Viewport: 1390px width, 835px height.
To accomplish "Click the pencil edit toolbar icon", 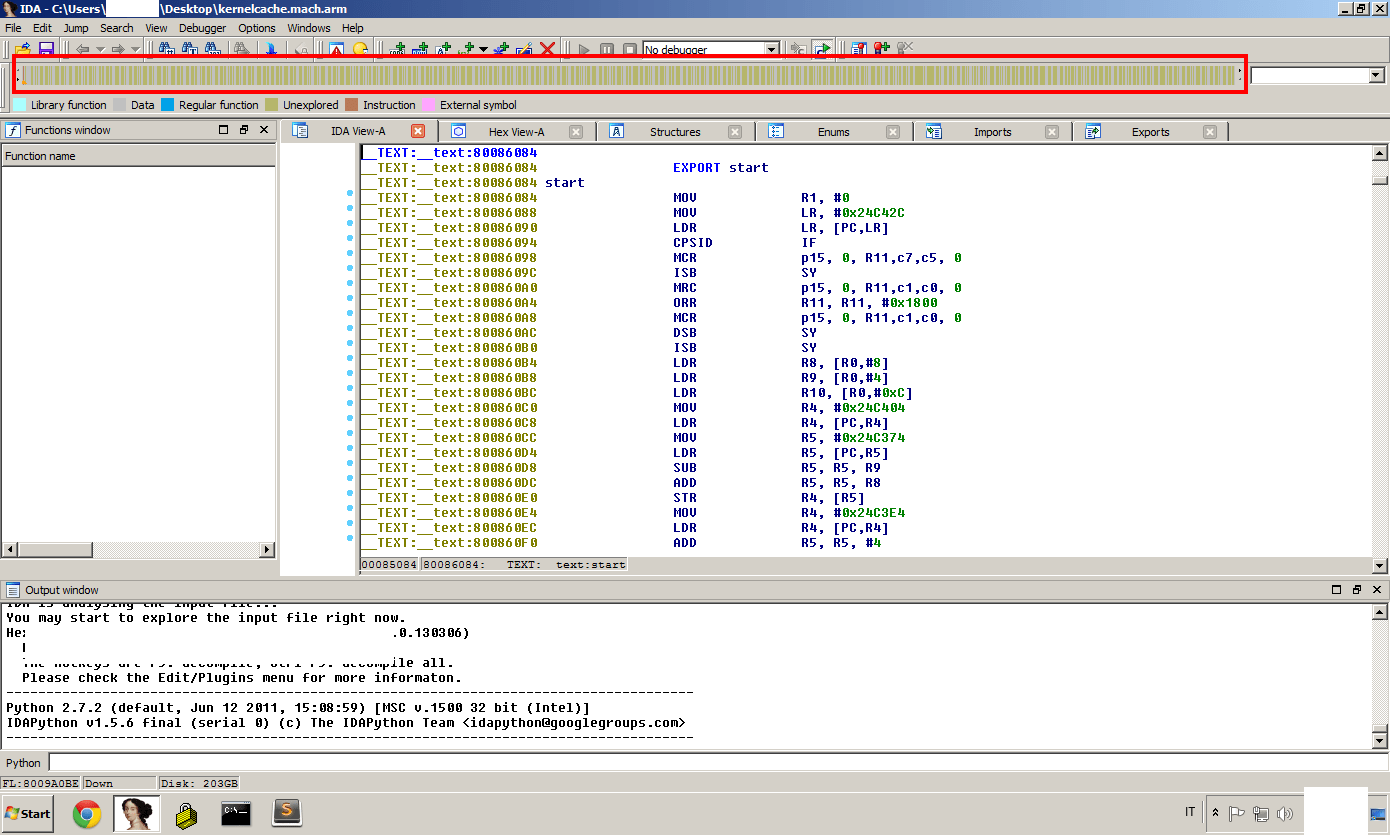I will [524, 49].
